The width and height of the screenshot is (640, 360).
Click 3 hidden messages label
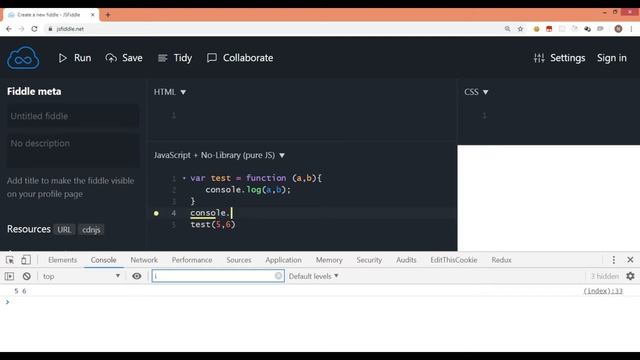tap(604, 276)
